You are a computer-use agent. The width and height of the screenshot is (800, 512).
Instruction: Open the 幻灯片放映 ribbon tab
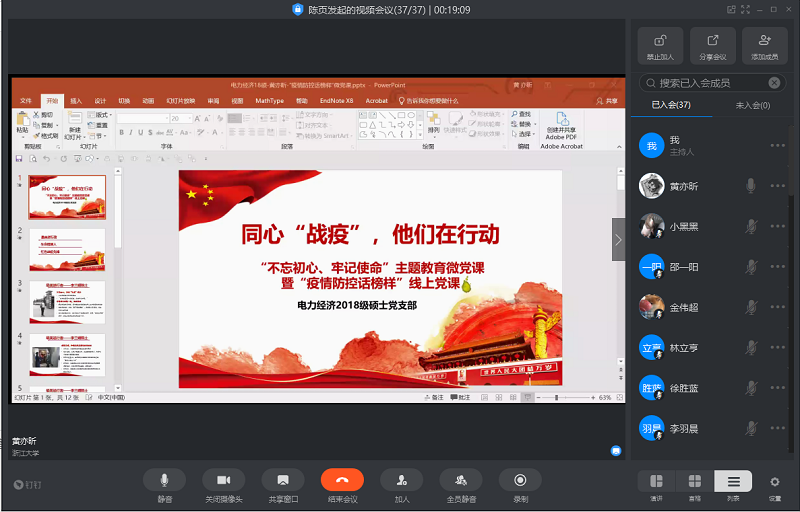(181, 101)
